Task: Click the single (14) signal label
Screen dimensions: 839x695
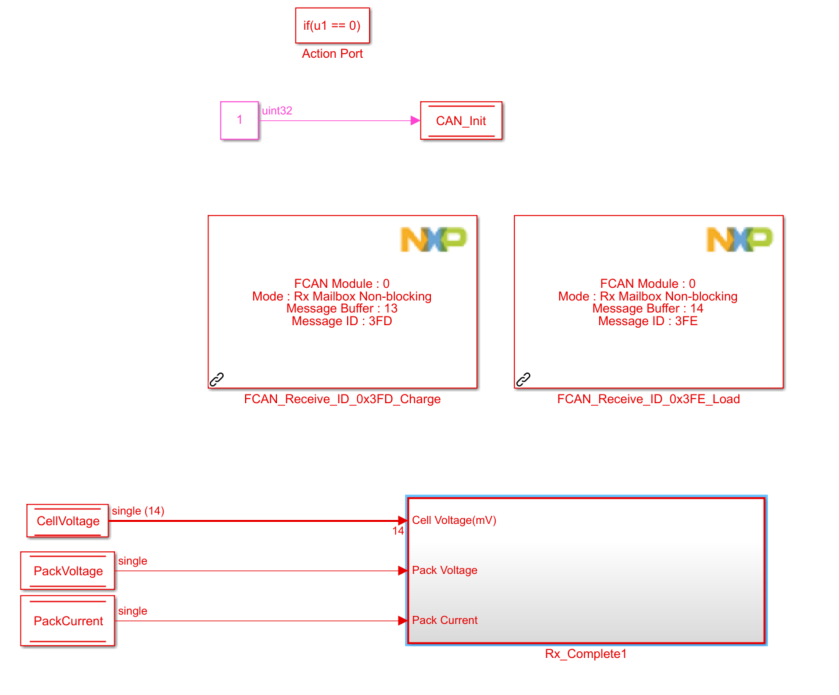Action: (x=139, y=510)
